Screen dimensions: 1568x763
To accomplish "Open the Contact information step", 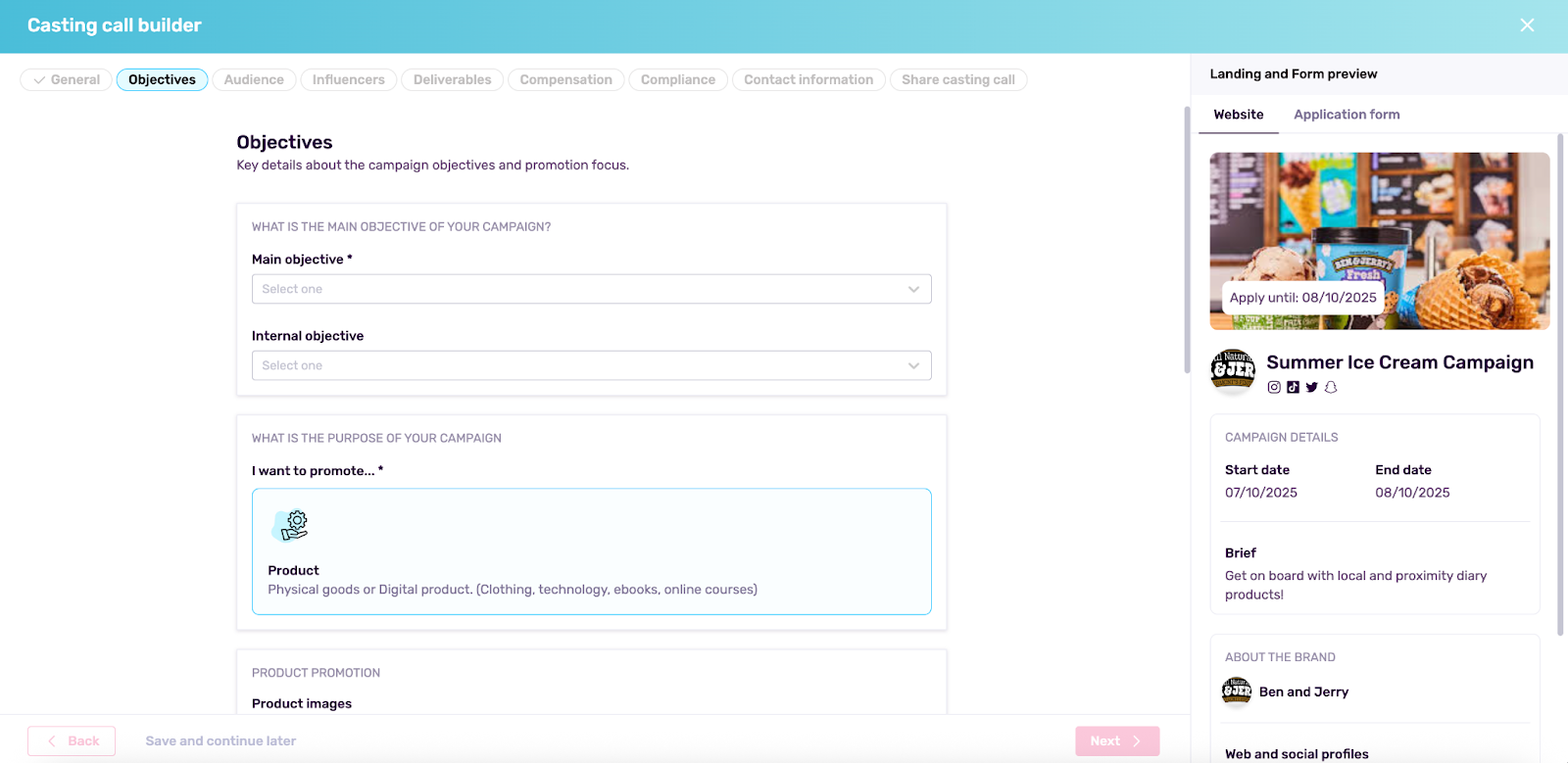I will [x=808, y=79].
